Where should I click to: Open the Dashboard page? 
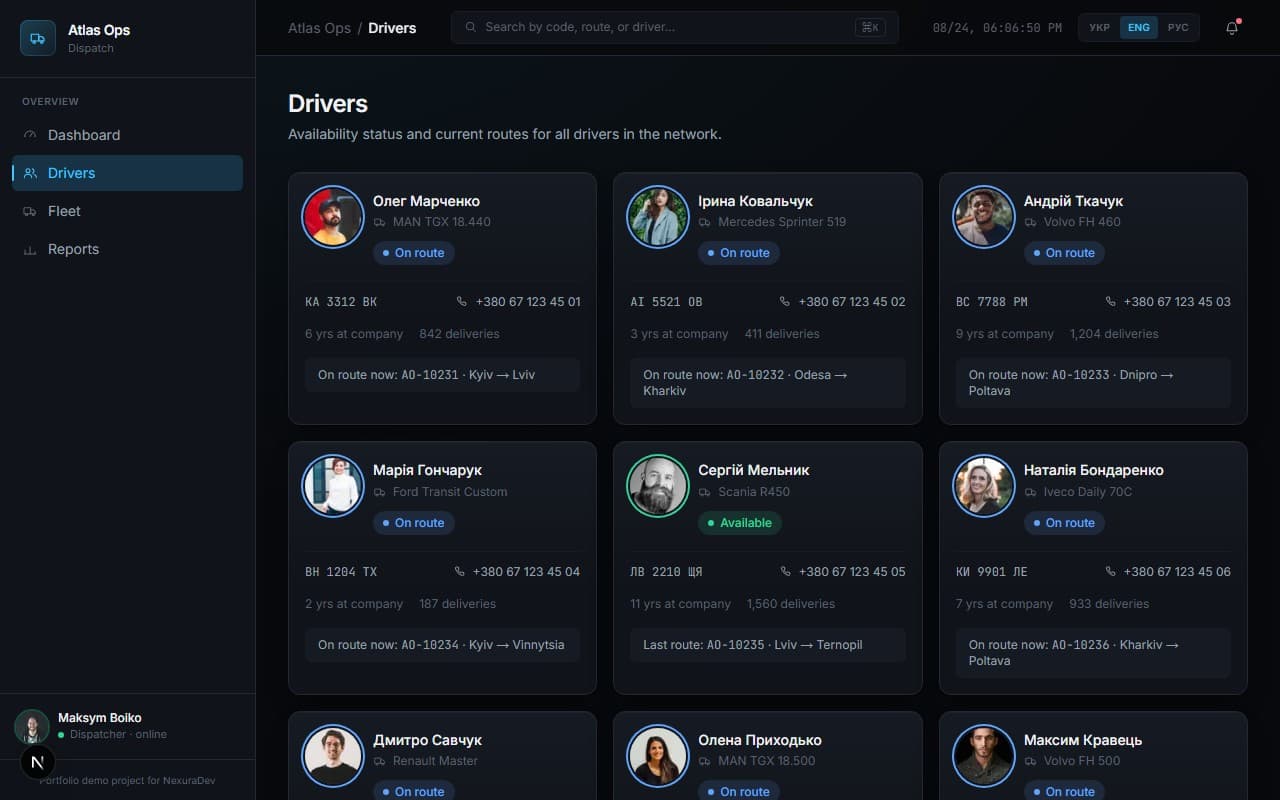(x=127, y=135)
